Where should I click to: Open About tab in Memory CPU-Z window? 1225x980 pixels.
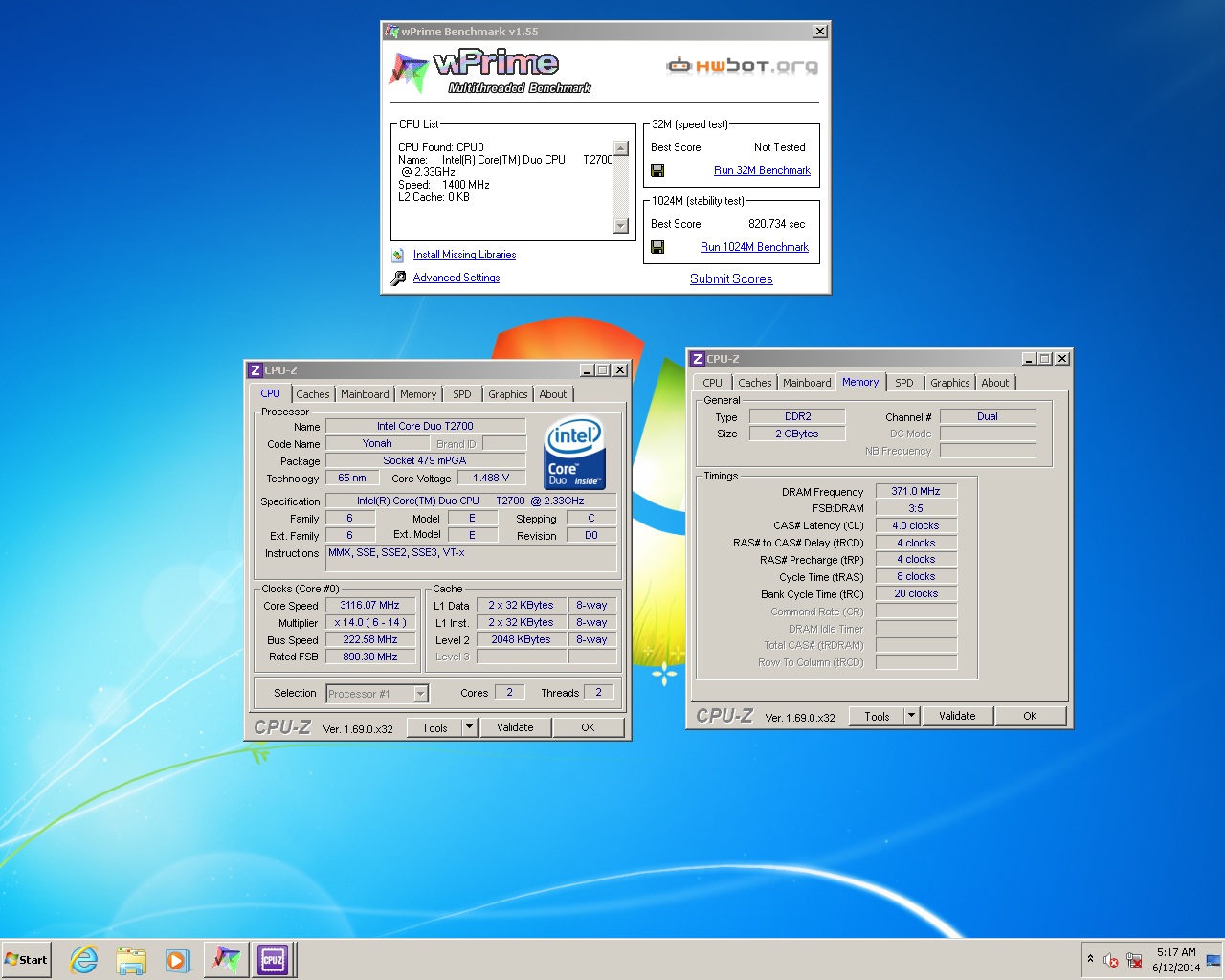(x=995, y=383)
